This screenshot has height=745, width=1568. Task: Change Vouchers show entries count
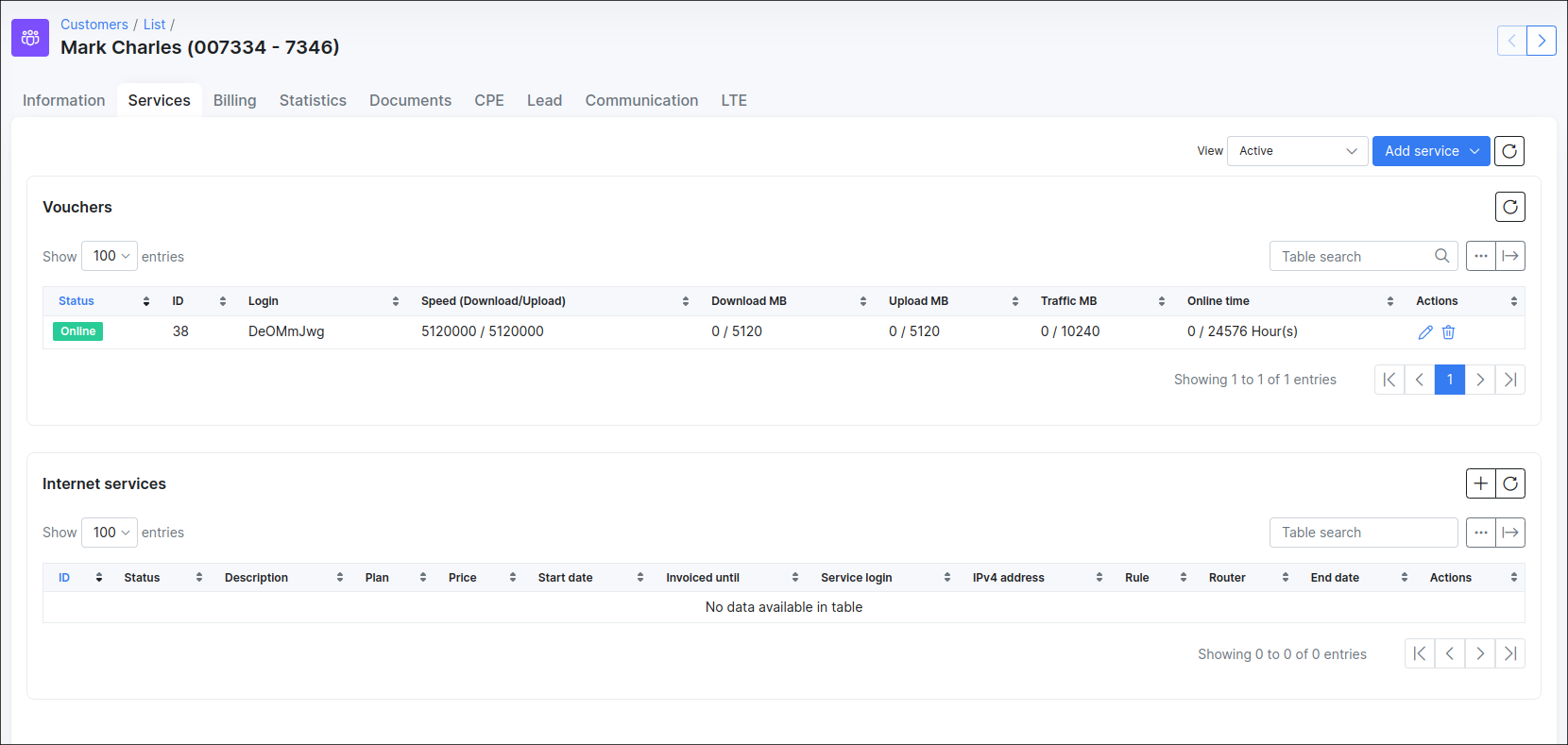pyautogui.click(x=110, y=256)
